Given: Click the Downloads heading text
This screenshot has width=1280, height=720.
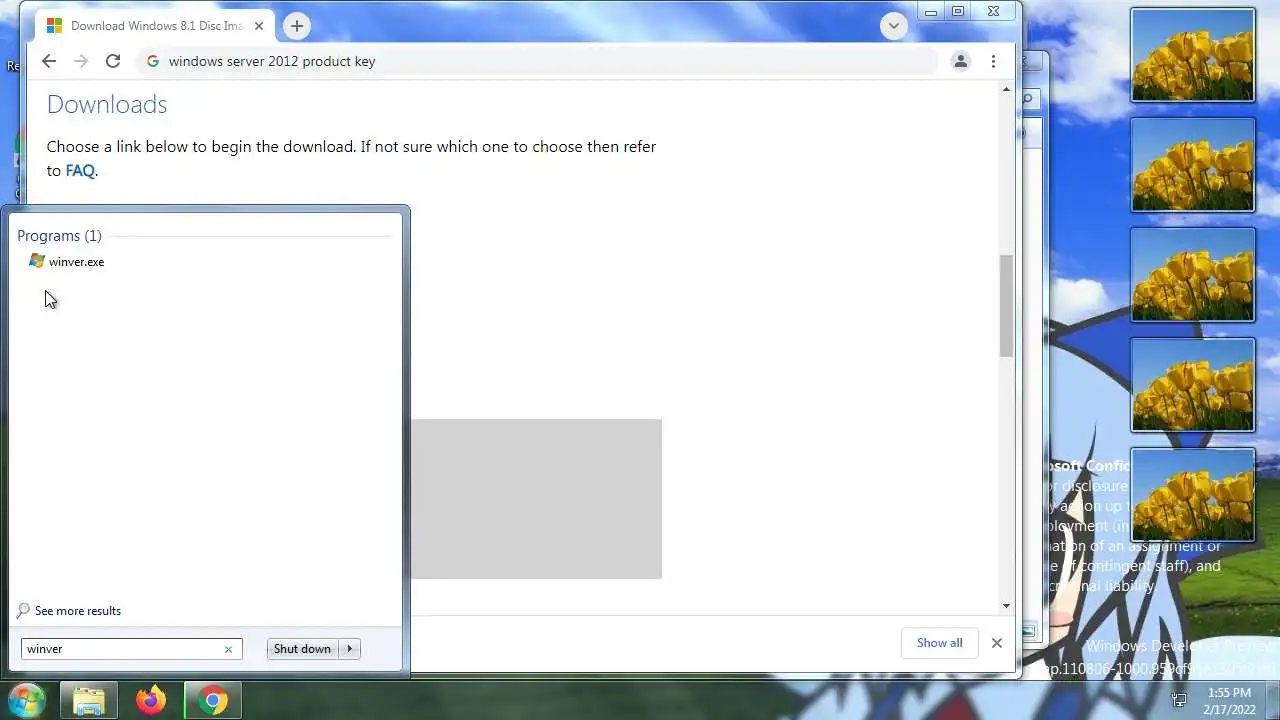Looking at the screenshot, I should [107, 105].
